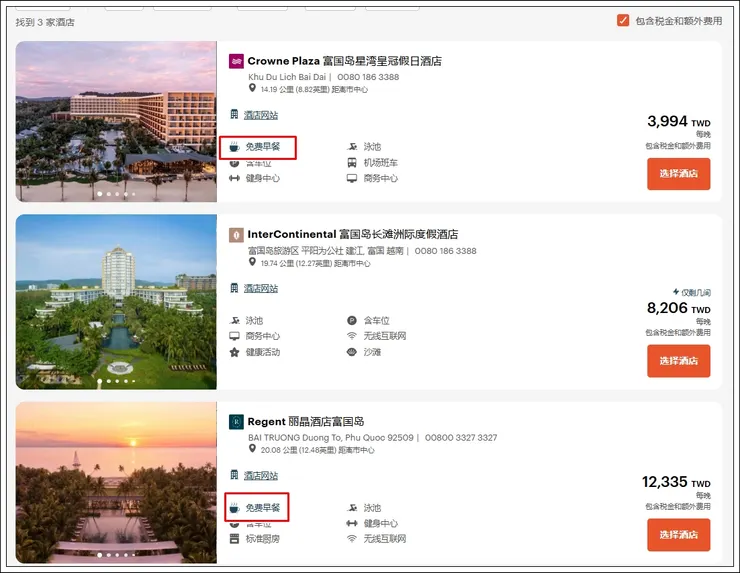Click the location pin icon for Regent
This screenshot has width=740, height=573.
coord(252,448)
